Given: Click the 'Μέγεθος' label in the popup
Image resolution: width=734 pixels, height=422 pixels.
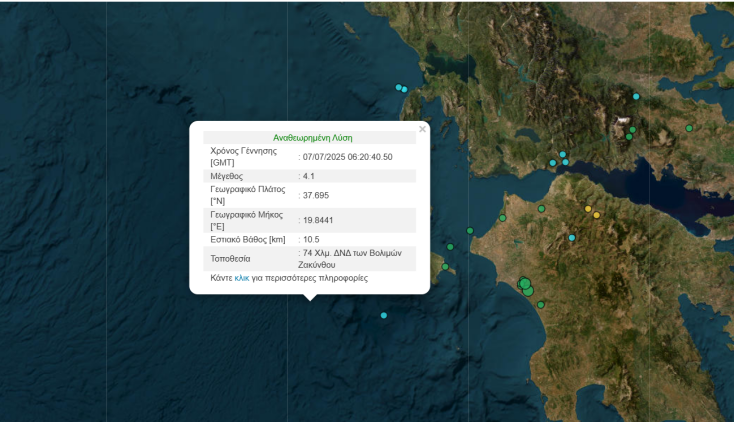Looking at the screenshot, I should (x=226, y=176).
